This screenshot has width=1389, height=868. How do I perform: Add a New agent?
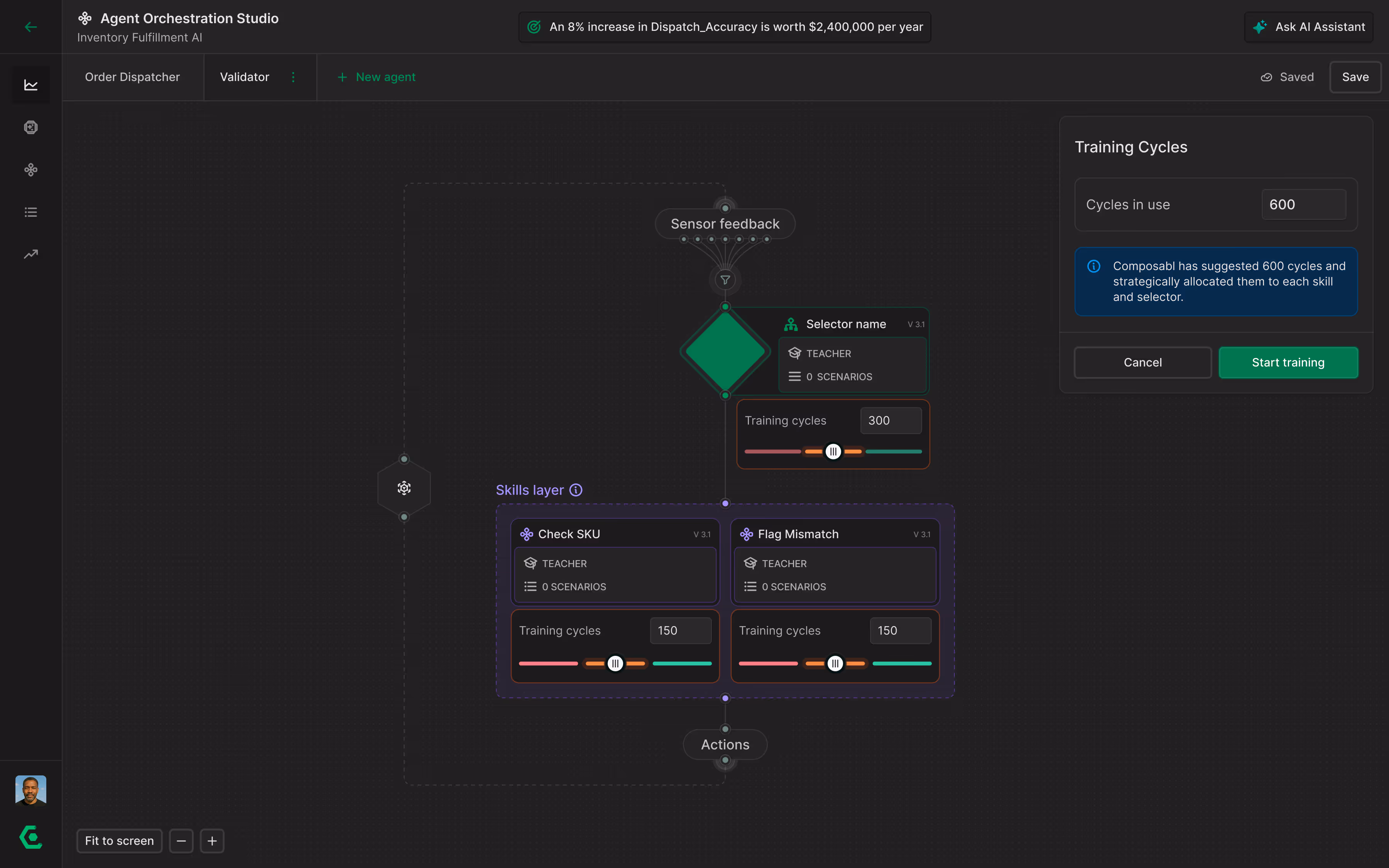coord(377,77)
